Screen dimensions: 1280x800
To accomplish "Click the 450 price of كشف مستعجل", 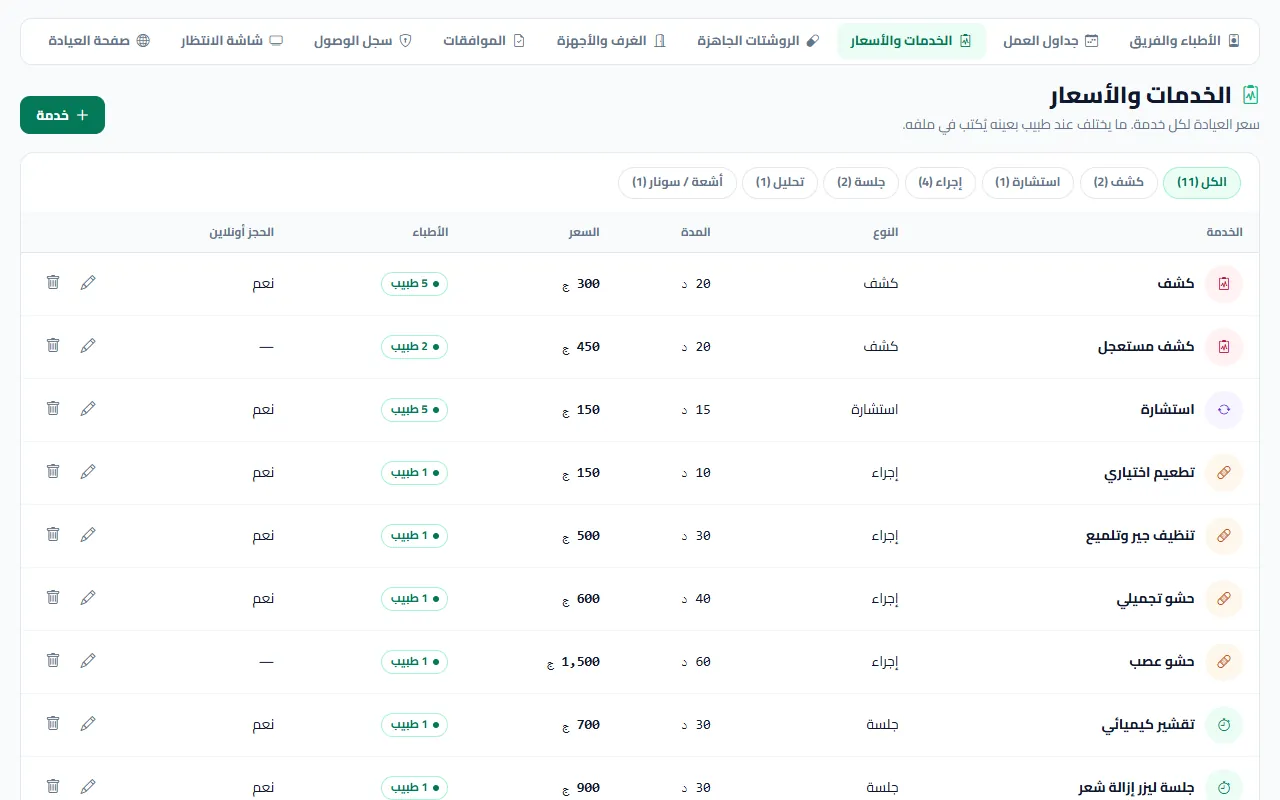I will pyautogui.click(x=582, y=347).
